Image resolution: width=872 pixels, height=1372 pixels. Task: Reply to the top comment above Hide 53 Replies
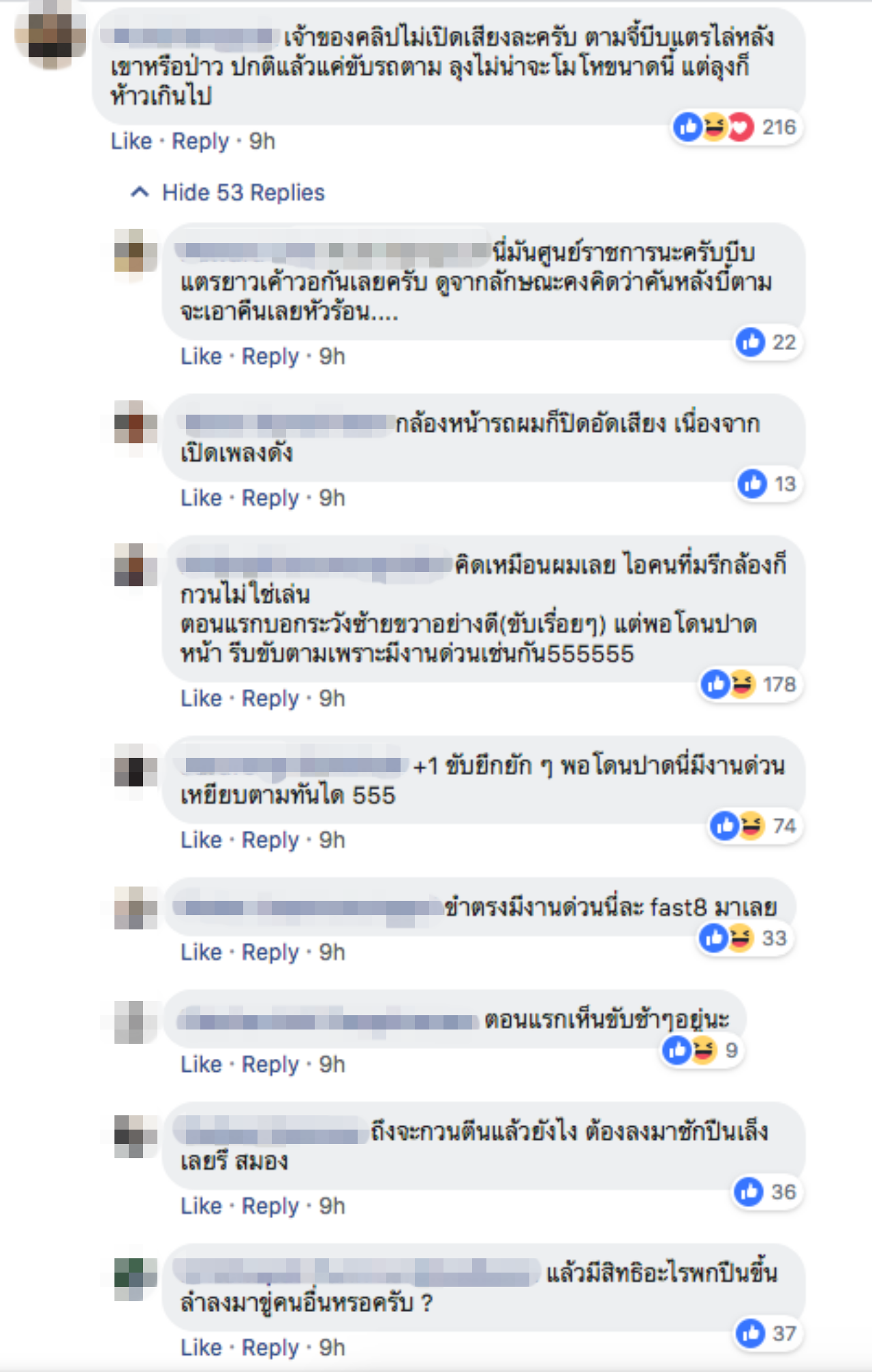200,141
